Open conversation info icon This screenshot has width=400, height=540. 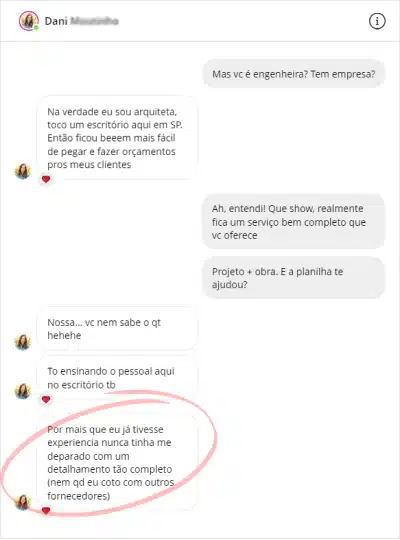(377, 21)
